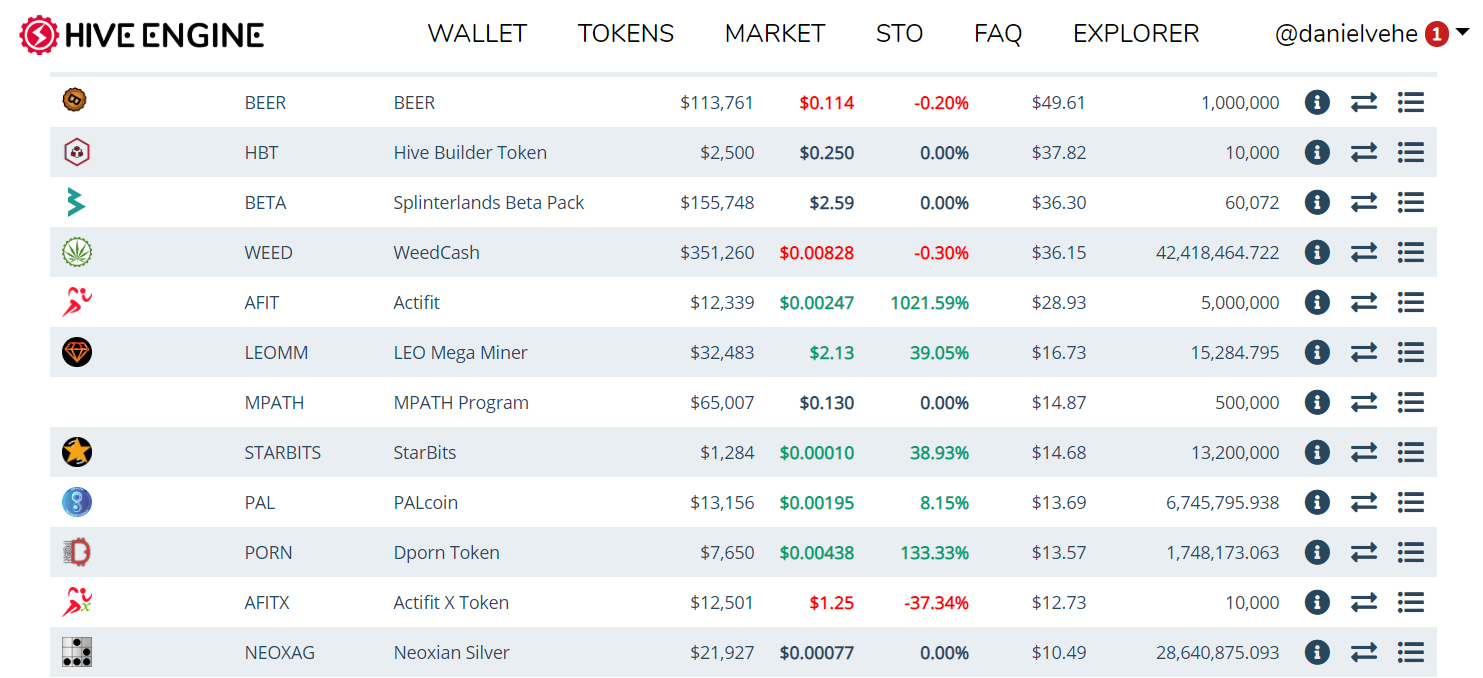The height and width of the screenshot is (678, 1483).
Task: Open the list icon for PAL
Action: (1411, 502)
